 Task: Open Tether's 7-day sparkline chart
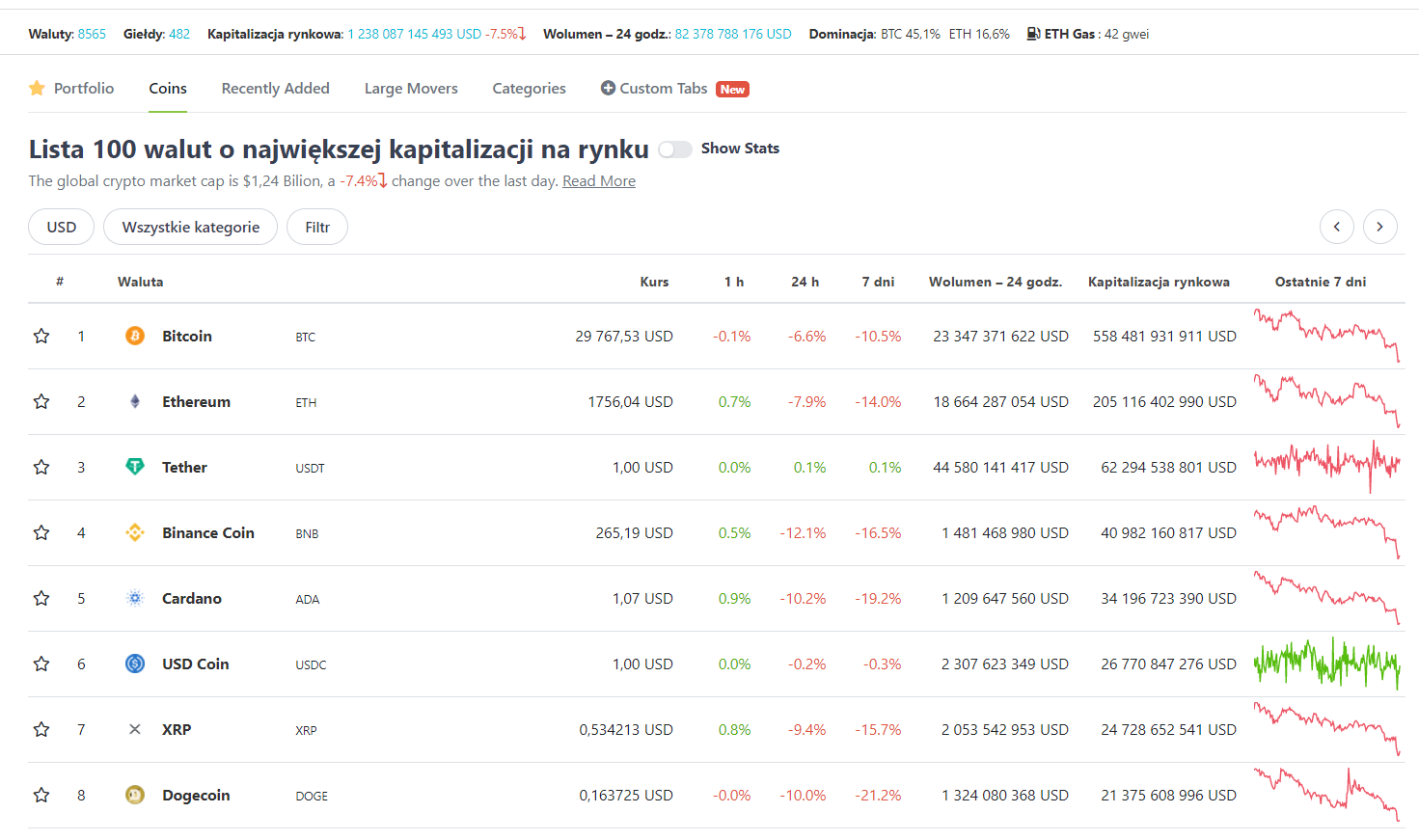(1326, 467)
